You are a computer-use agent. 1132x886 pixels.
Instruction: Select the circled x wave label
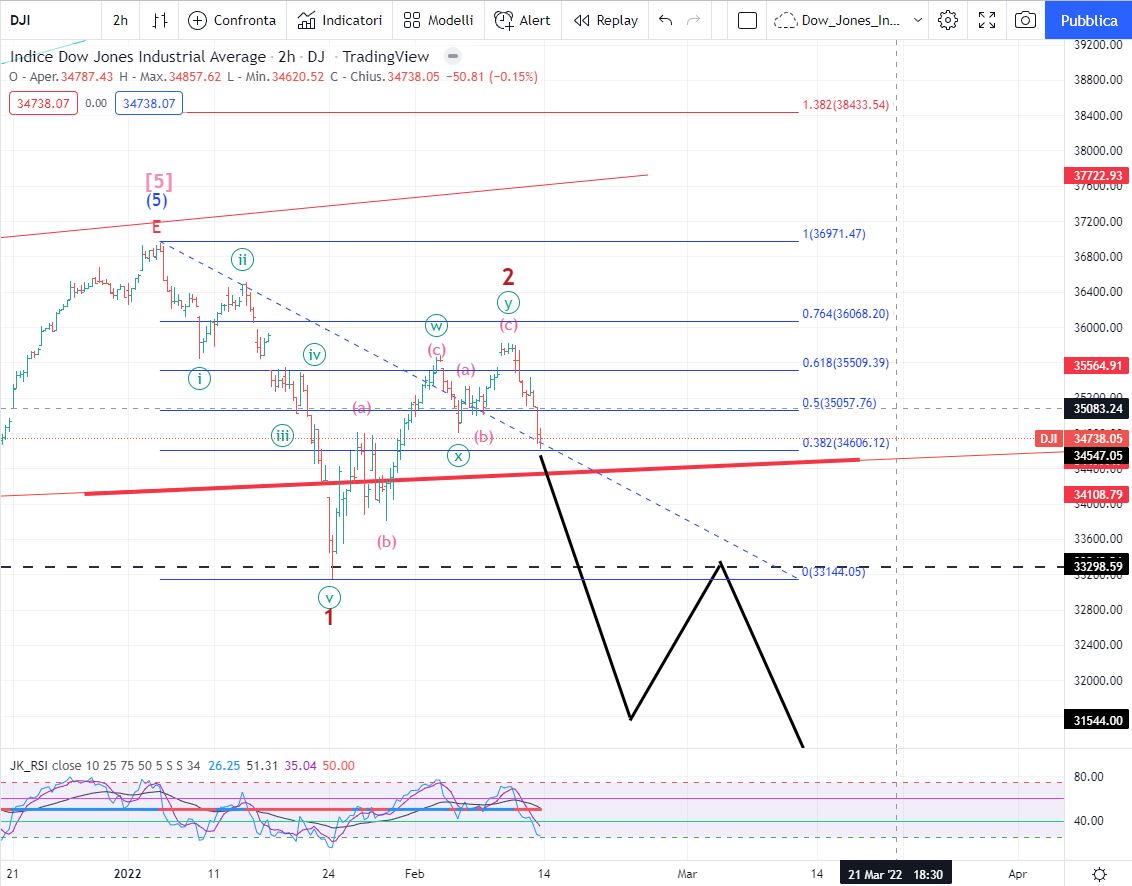click(458, 456)
